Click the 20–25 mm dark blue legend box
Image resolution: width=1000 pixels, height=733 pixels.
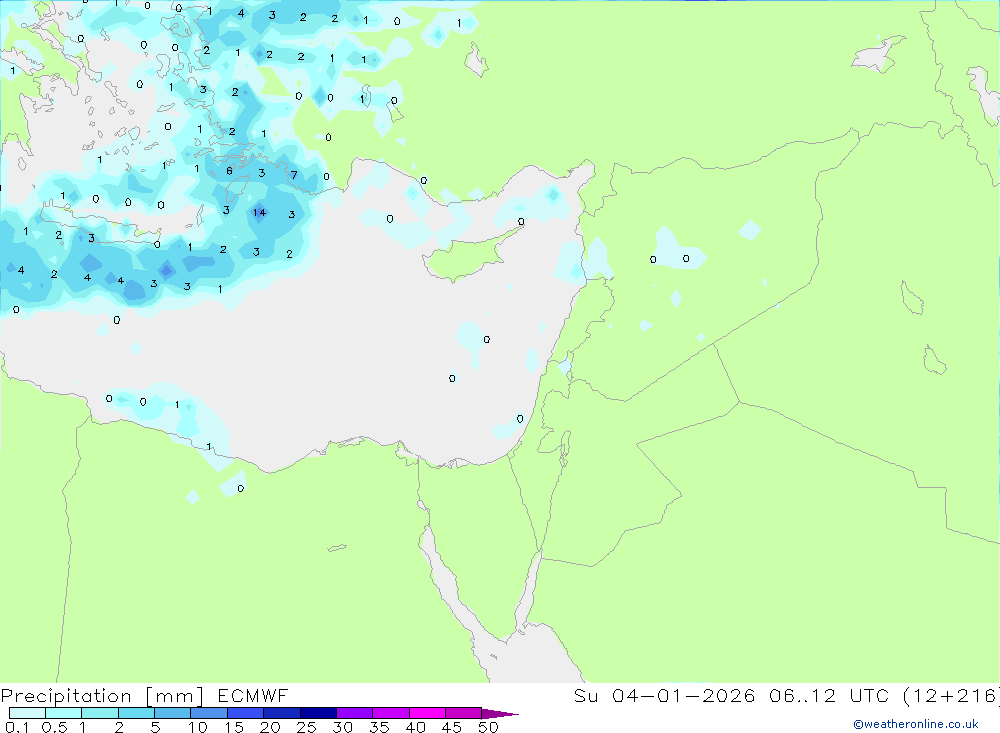(281, 713)
